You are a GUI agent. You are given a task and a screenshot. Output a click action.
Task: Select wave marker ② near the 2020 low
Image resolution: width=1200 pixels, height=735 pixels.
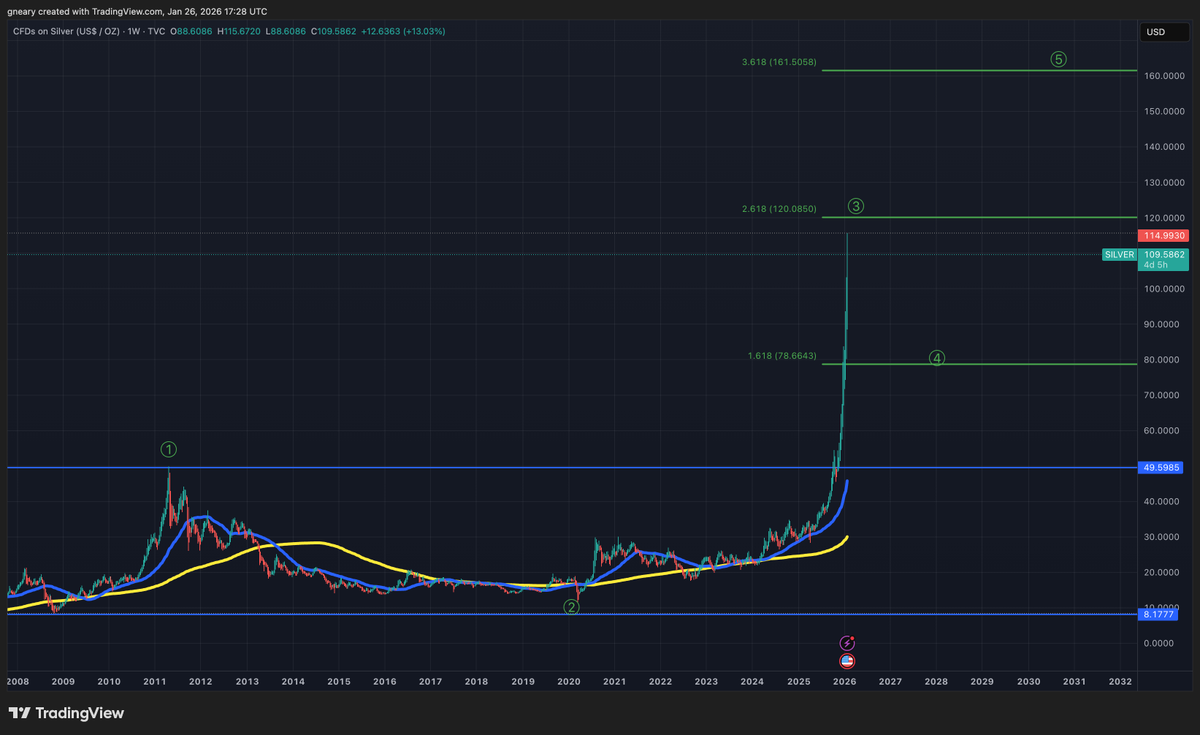pos(571,606)
